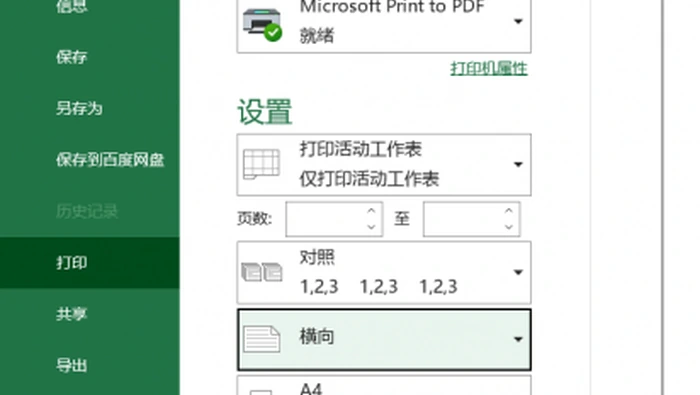The image size is (700, 395).
Task: Open the 另存为 menu item
Action: point(79,108)
